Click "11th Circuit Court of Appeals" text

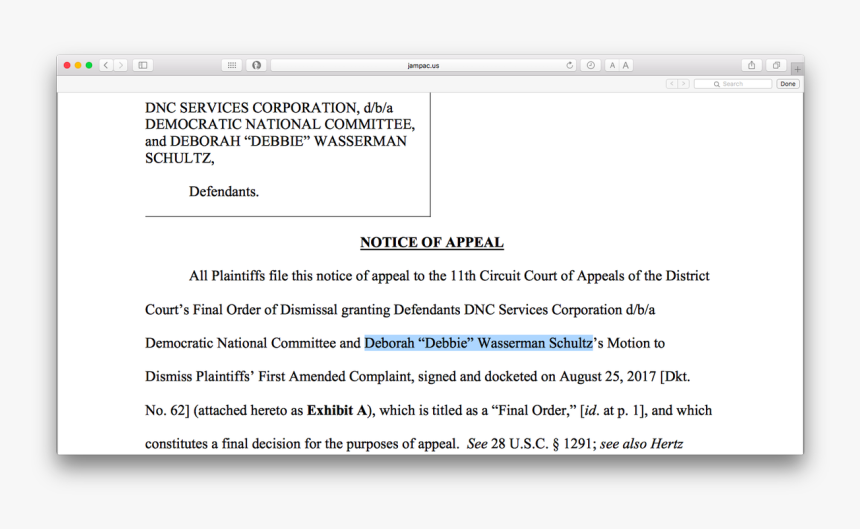[539, 276]
